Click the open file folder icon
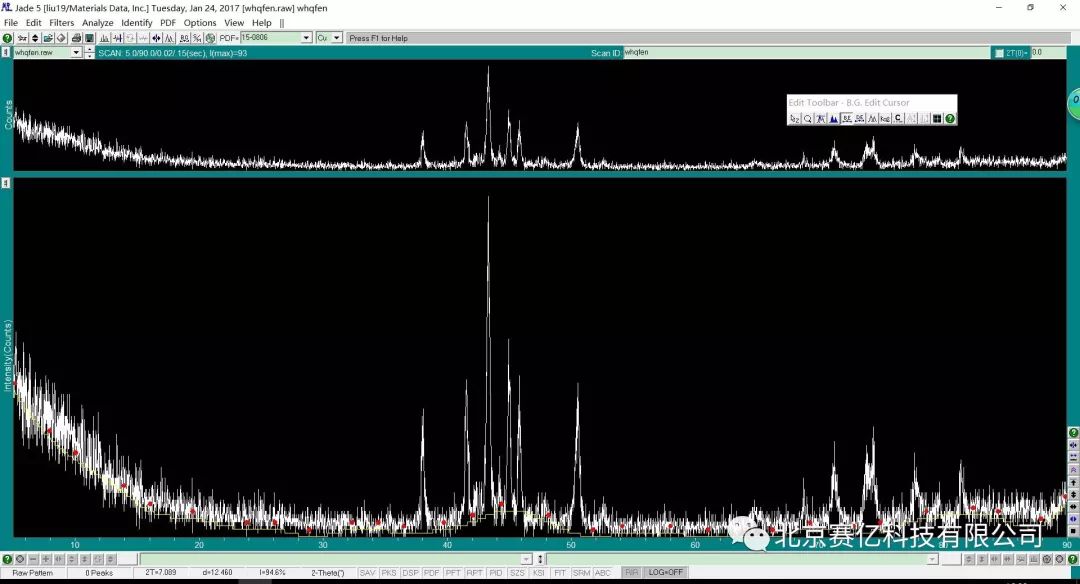Screen dimensions: 1080x584 [x=47, y=38]
